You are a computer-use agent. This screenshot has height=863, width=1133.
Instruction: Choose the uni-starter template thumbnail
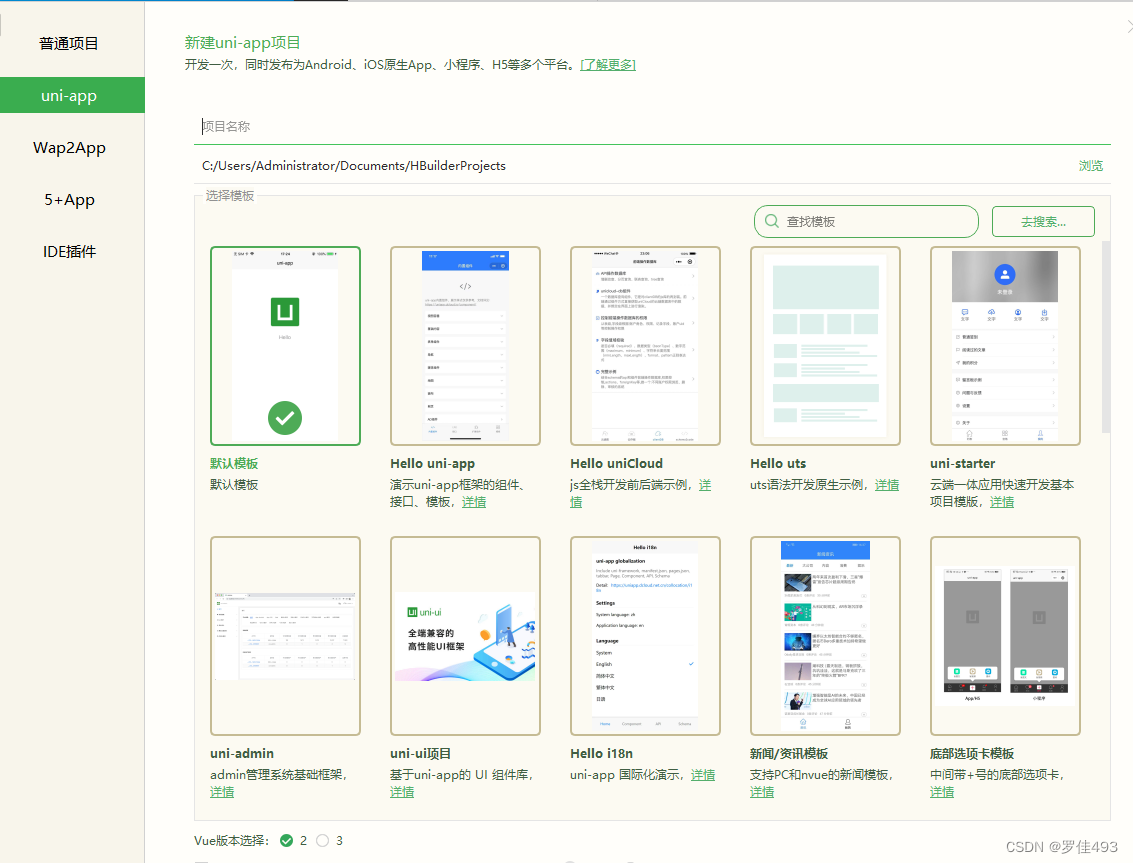(1005, 345)
